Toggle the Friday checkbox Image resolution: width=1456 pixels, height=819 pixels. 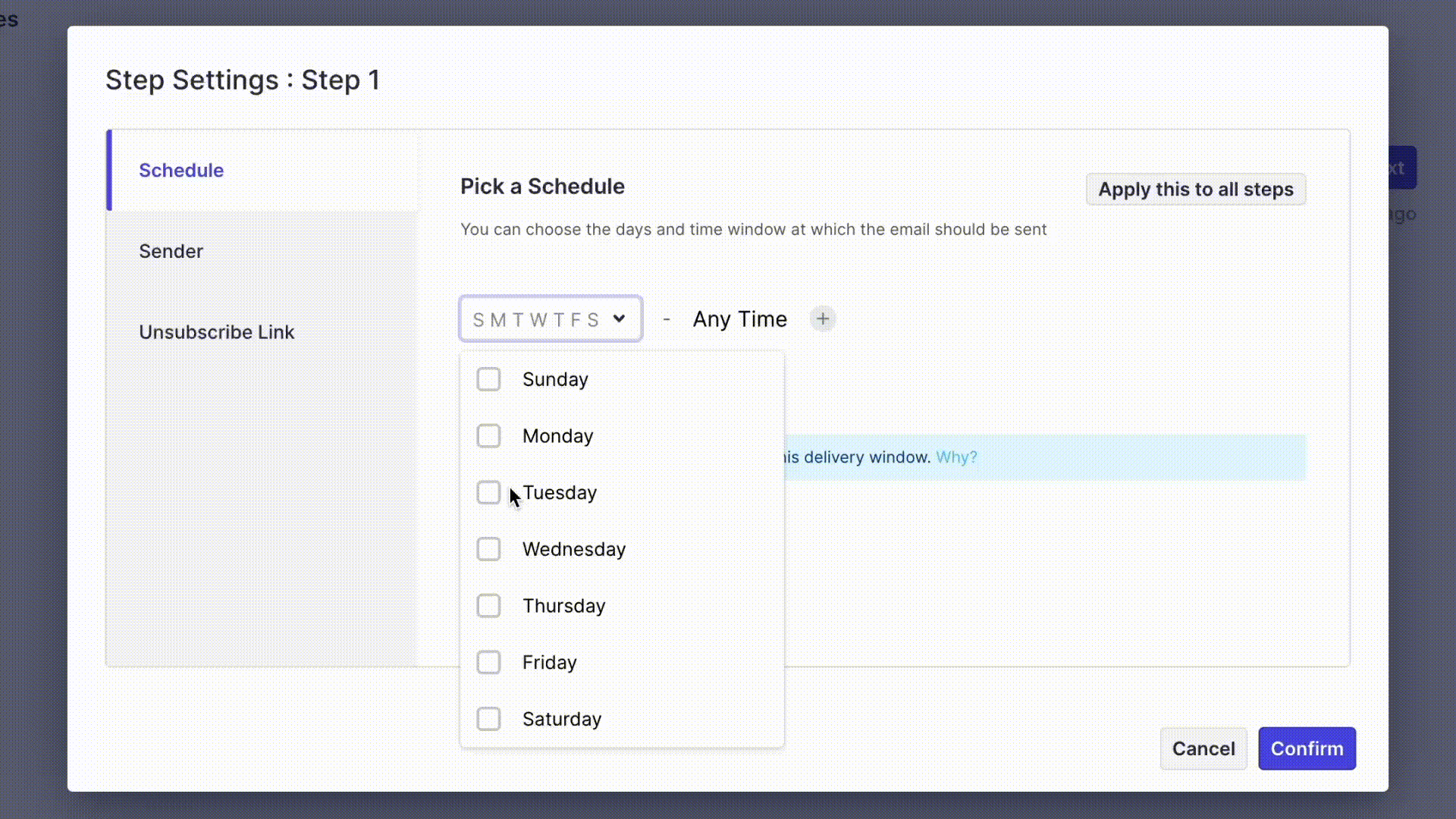[x=488, y=662]
